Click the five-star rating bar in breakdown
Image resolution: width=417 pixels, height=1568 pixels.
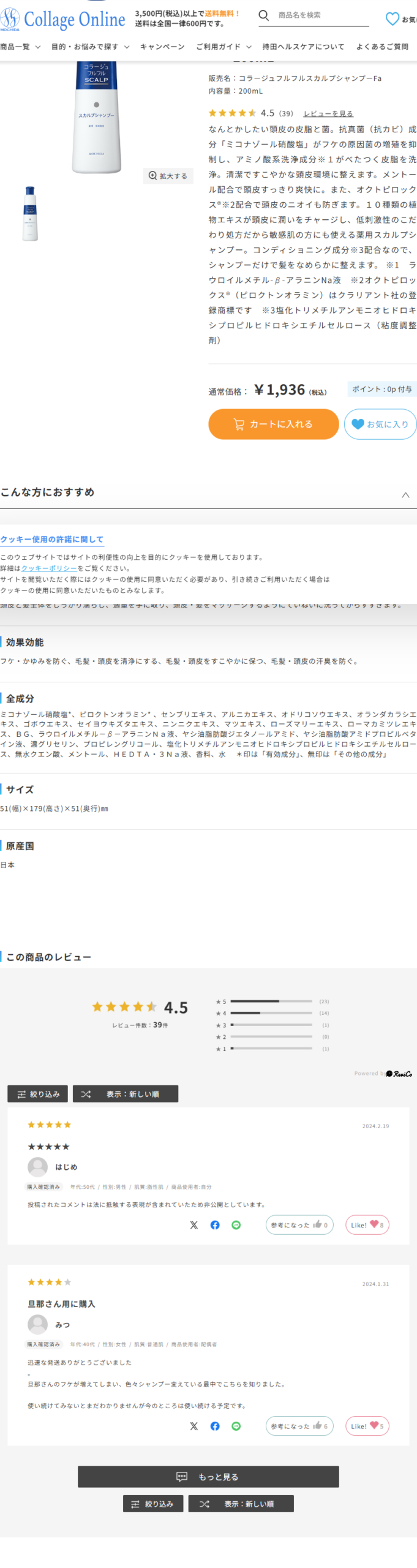pyautogui.click(x=272, y=1001)
